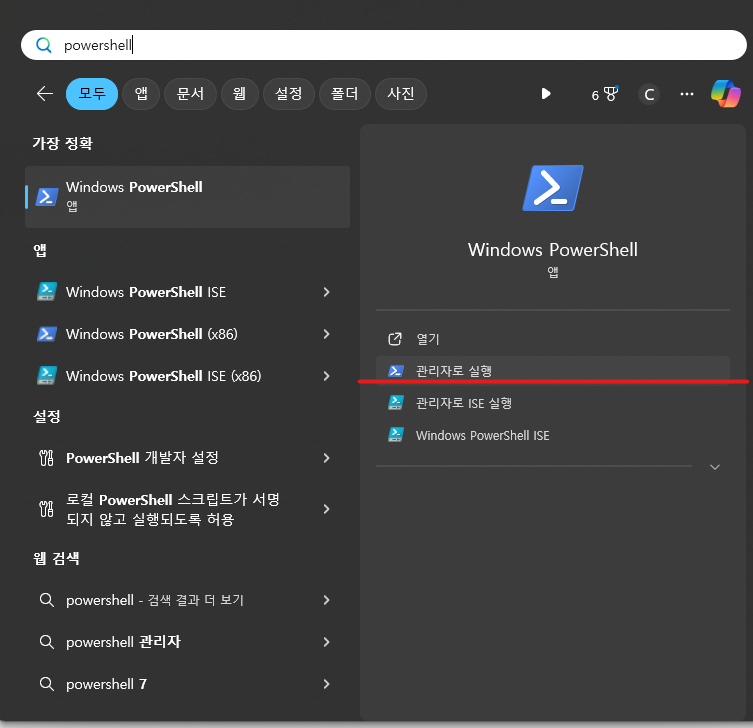Switch to the 문서 filter tab
The image size is (753, 728).
(190, 94)
